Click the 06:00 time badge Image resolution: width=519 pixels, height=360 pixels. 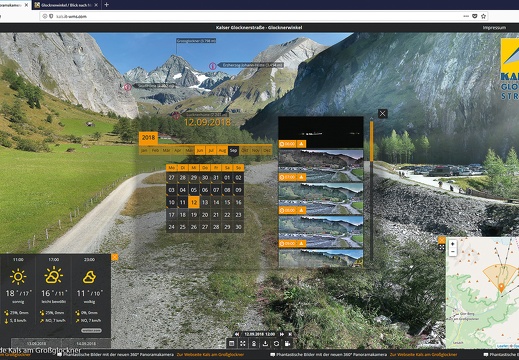tap(287, 144)
